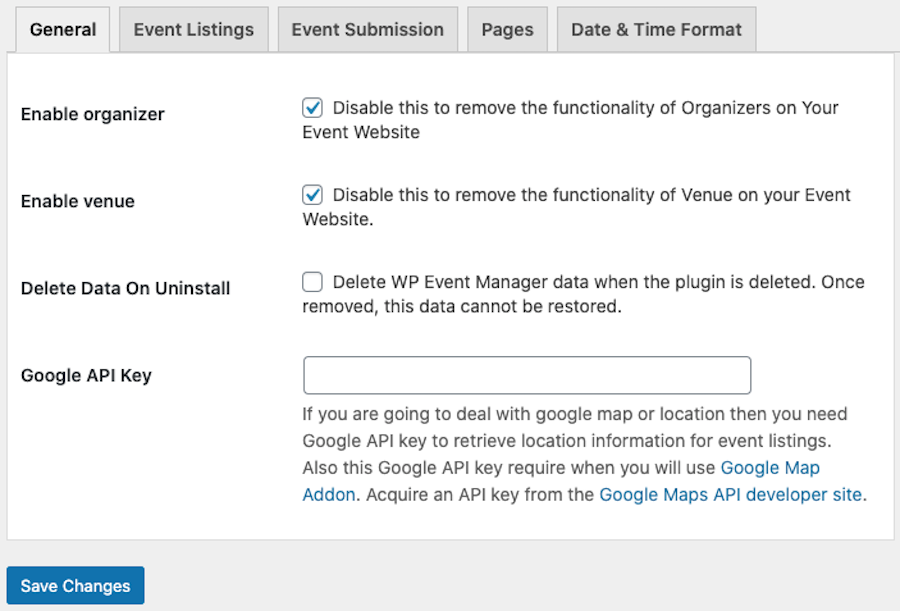The height and width of the screenshot is (611, 900).
Task: Click the Enable venue setting label
Action: pyautogui.click(x=77, y=201)
